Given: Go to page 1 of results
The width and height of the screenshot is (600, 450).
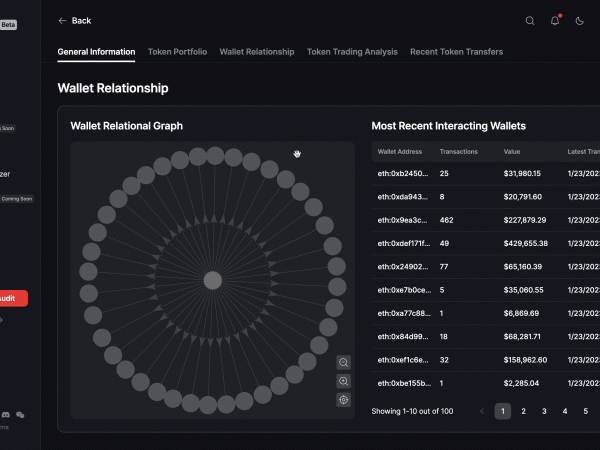Looking at the screenshot, I should [x=503, y=411].
